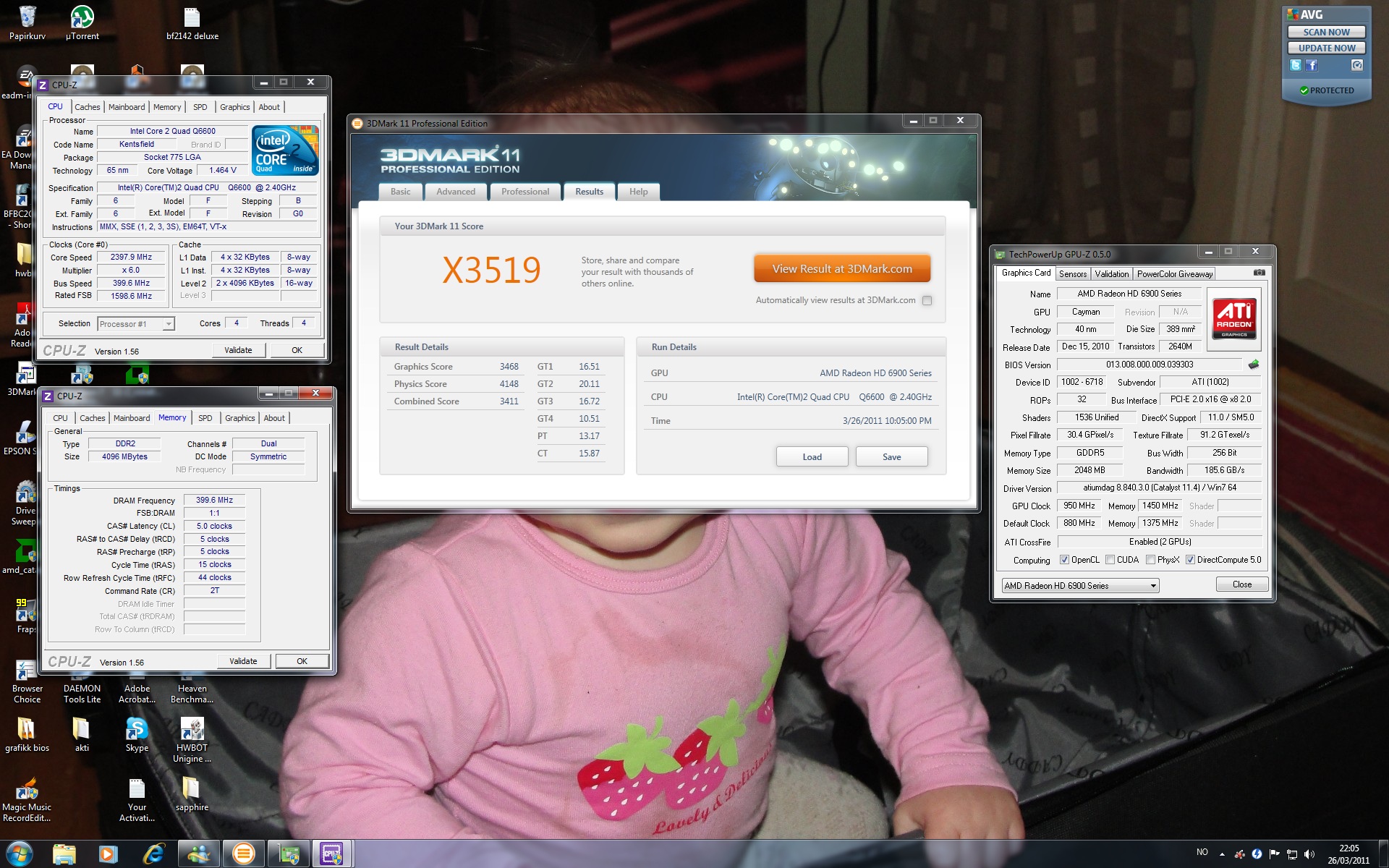The width and height of the screenshot is (1389, 868).
Task: Switch to CPU-Z taskbar button
Action: click(333, 854)
